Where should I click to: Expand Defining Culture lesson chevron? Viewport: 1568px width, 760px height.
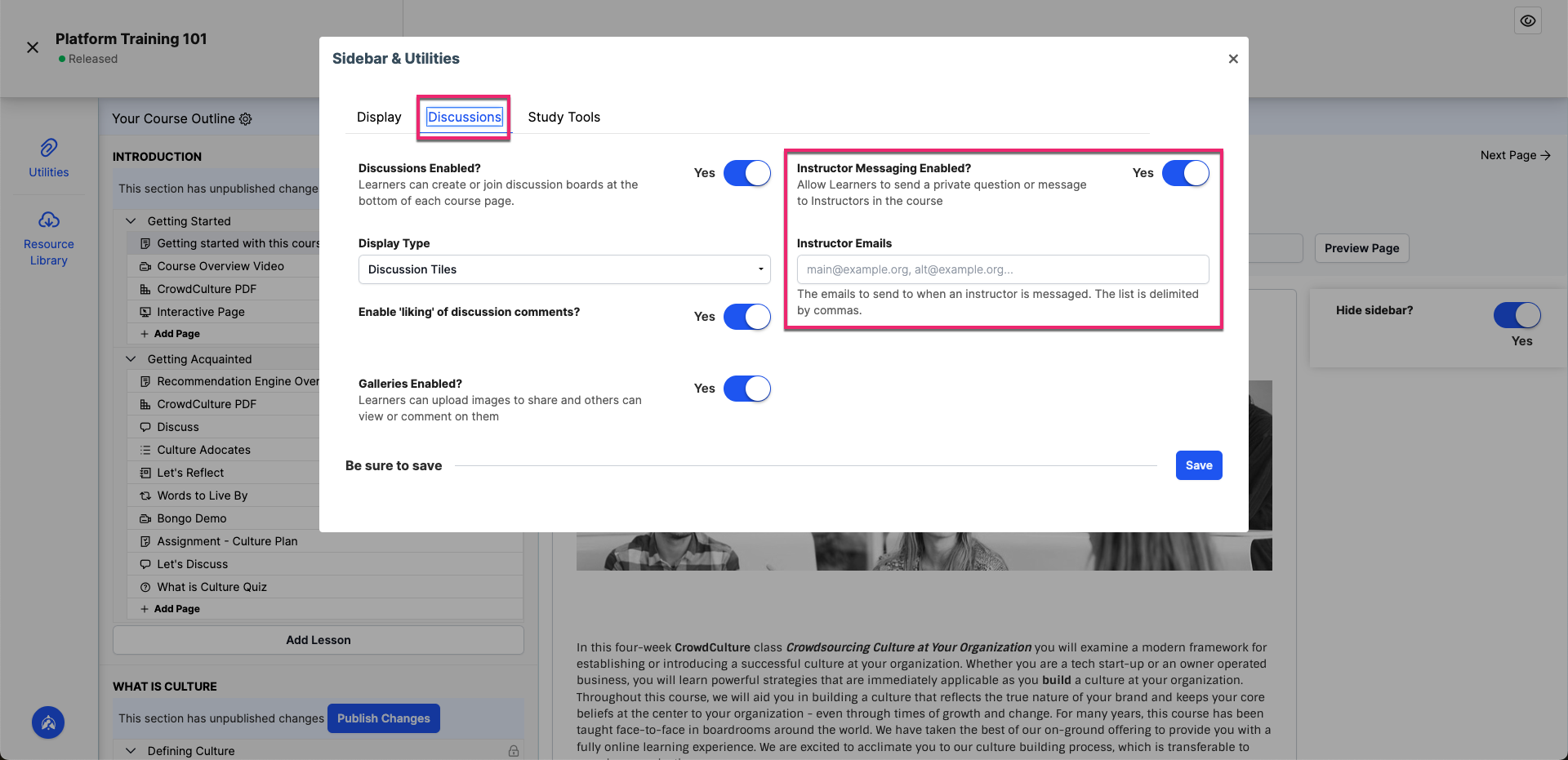[131, 751]
